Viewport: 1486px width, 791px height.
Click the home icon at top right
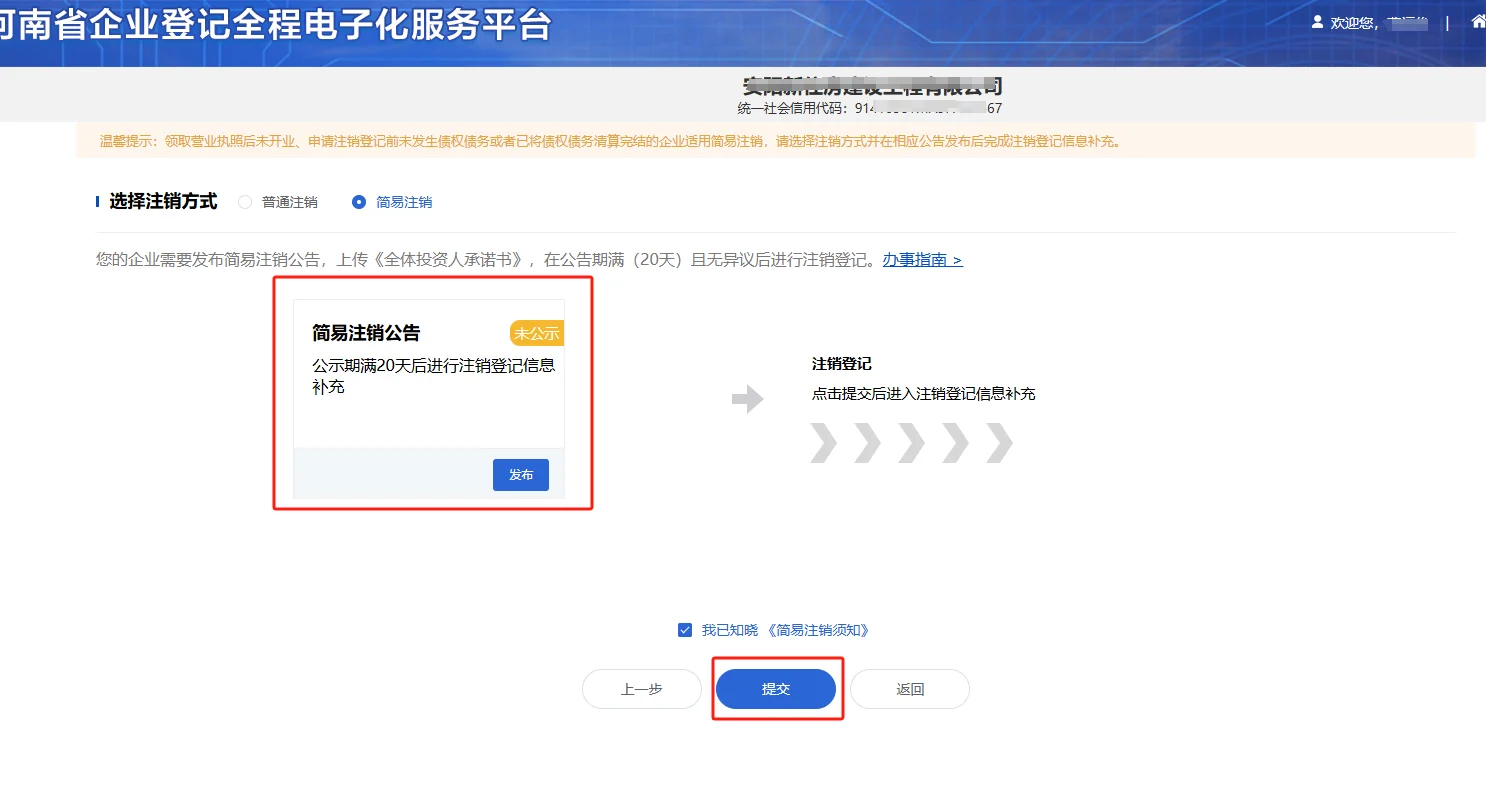(1477, 20)
